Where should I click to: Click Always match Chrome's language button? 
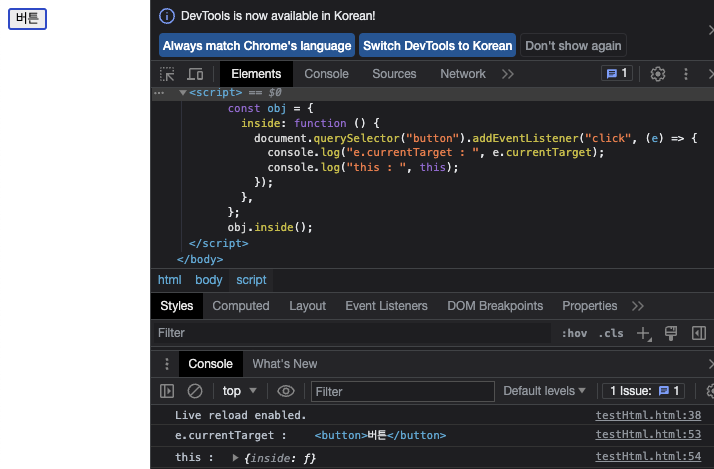coord(257,46)
